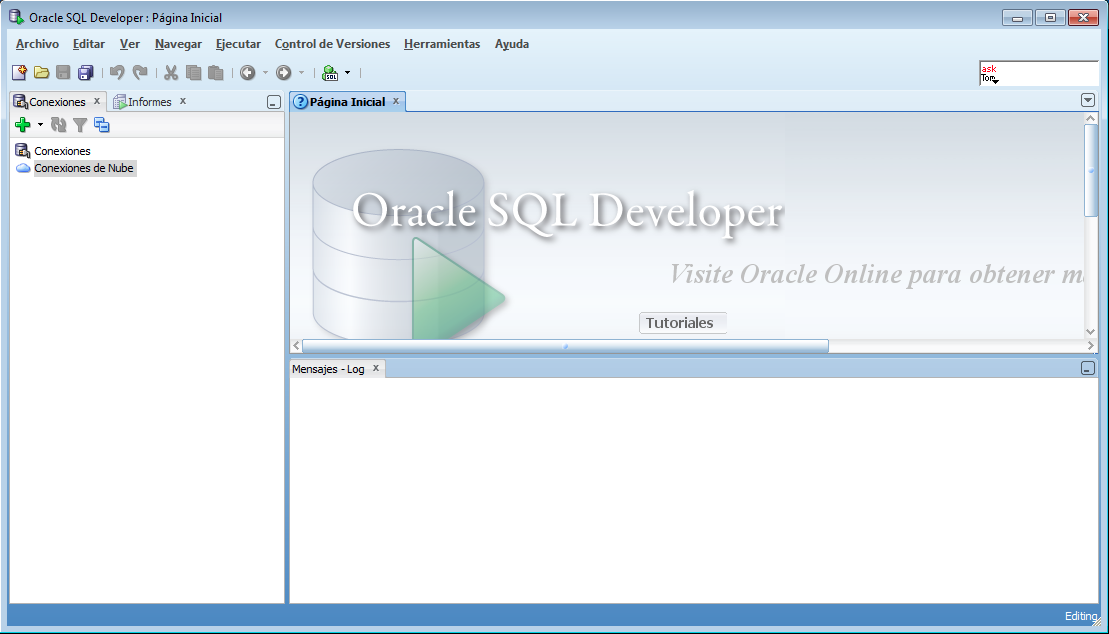
Task: Open the Archivo menu
Action: tap(37, 44)
